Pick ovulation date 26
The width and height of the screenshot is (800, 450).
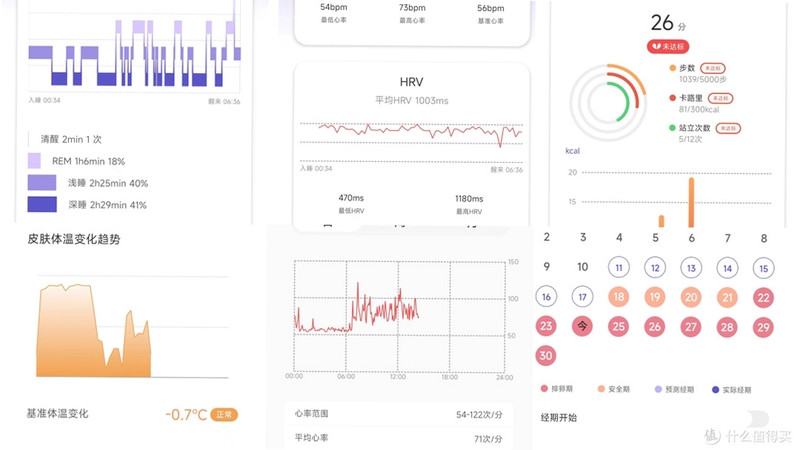pyautogui.click(x=655, y=327)
